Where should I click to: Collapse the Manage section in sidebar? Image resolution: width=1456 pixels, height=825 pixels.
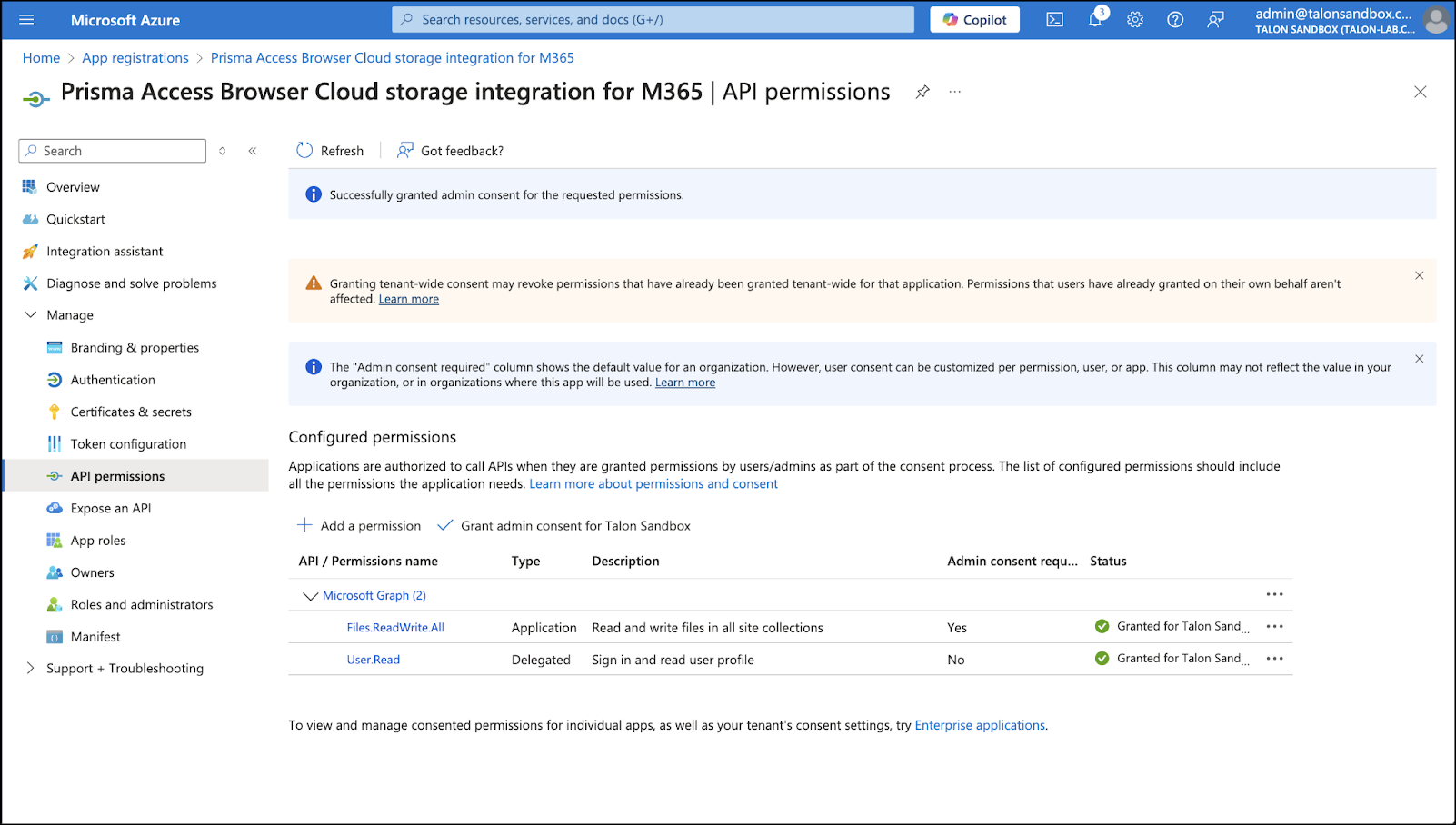pos(30,315)
